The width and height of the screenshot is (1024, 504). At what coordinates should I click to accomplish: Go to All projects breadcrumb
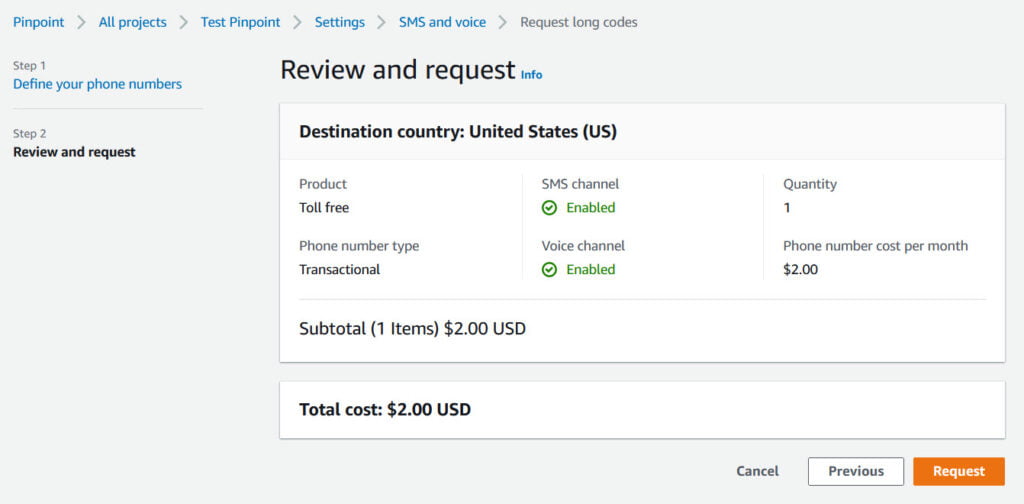[133, 22]
